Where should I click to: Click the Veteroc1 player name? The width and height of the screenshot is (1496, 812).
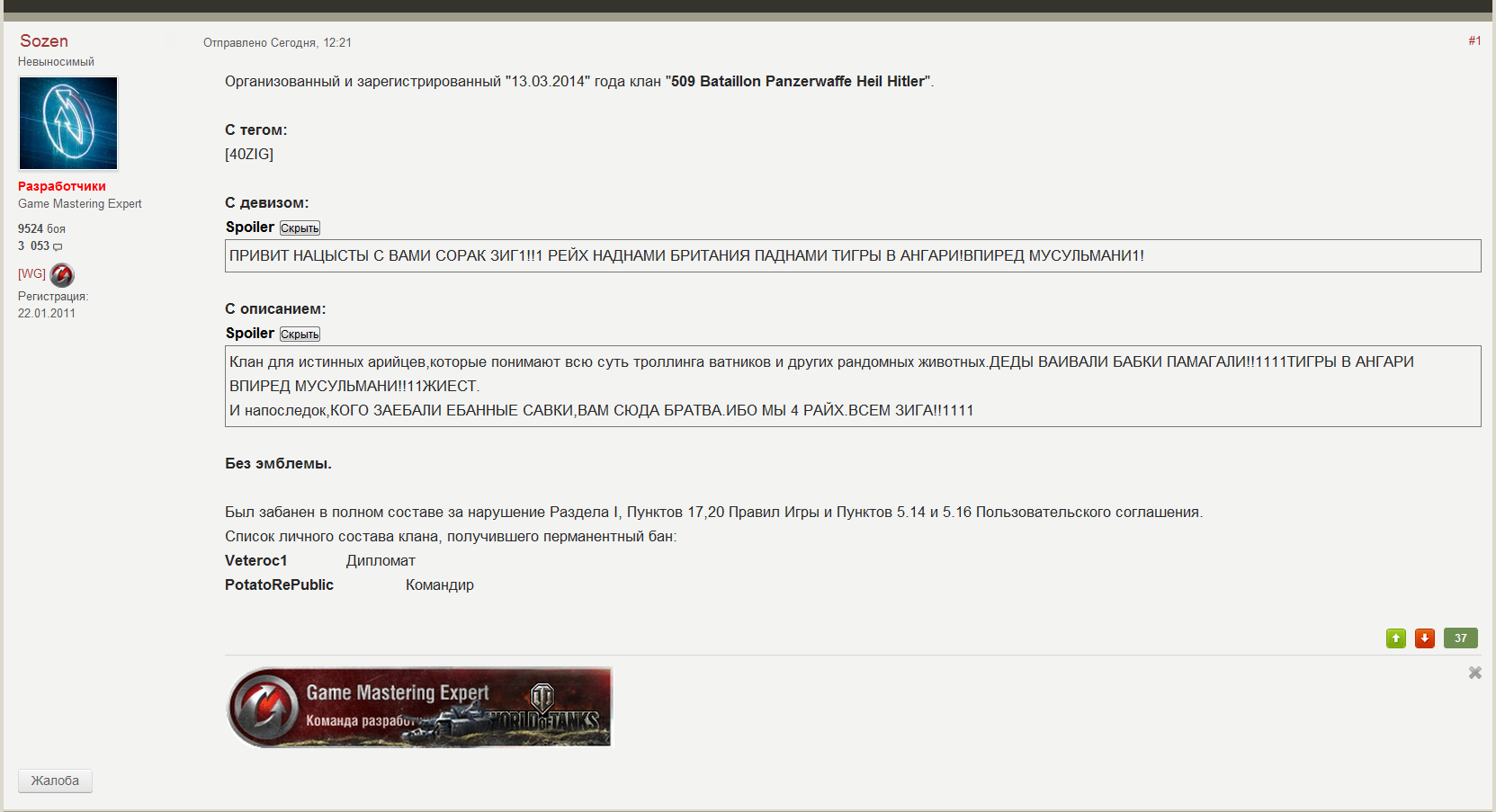255,560
